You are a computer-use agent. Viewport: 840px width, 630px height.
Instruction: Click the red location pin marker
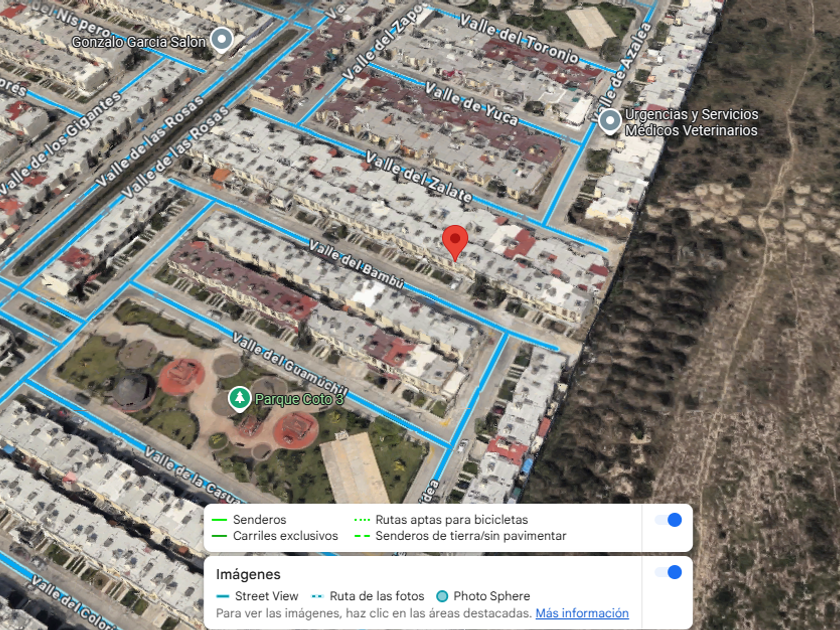tap(455, 243)
